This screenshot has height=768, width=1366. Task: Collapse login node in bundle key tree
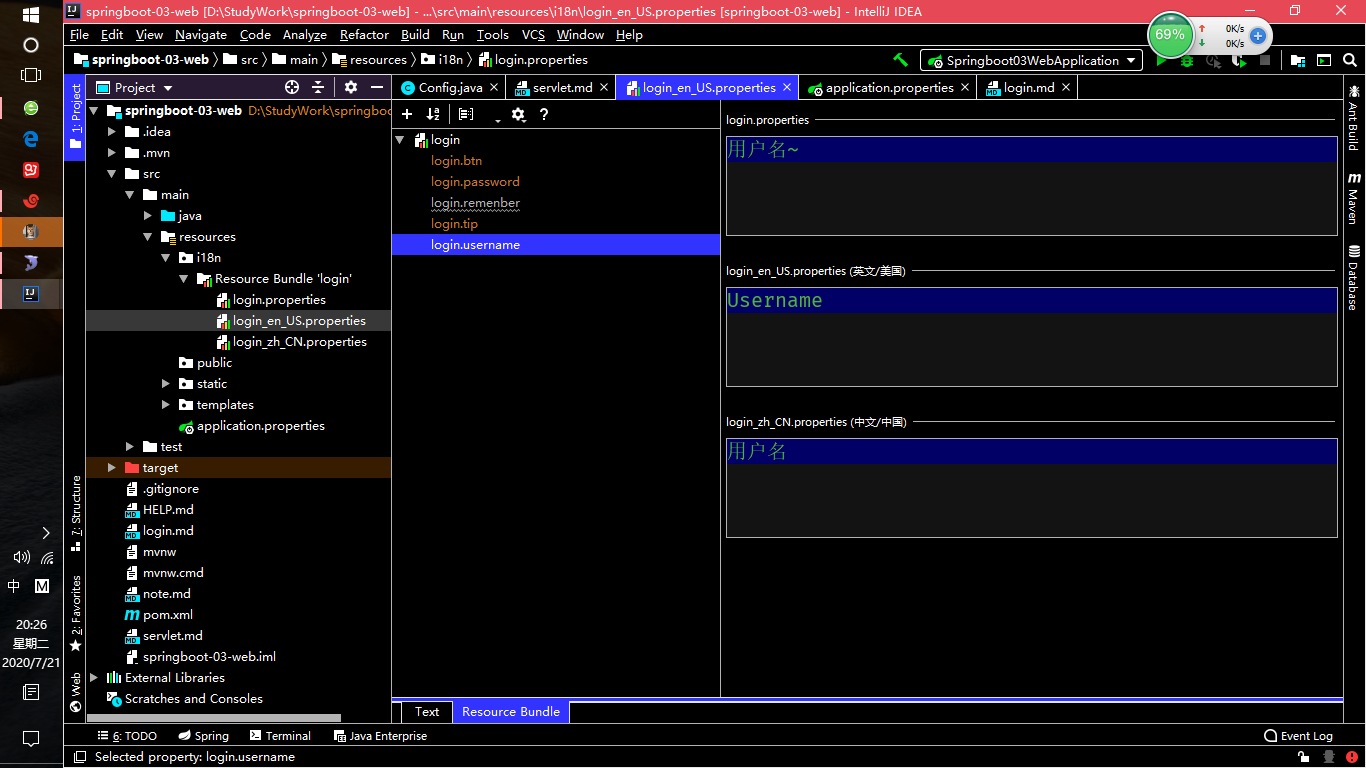(x=400, y=140)
